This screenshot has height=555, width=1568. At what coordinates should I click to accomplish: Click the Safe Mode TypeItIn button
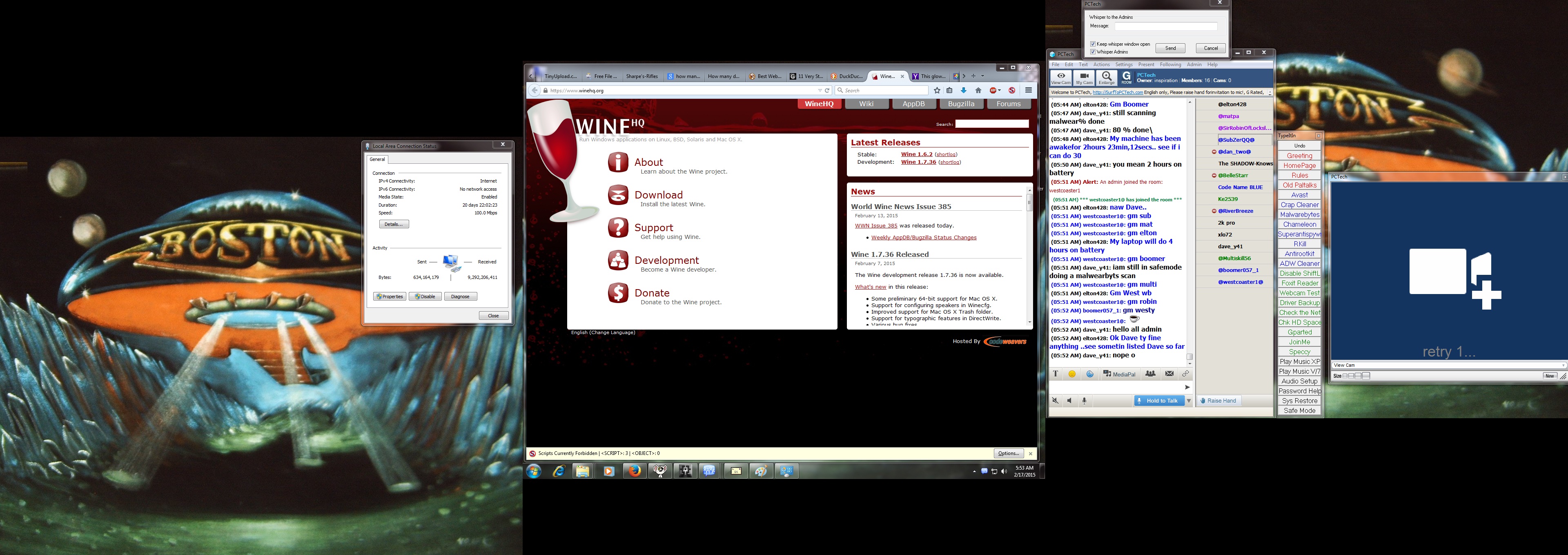click(x=1299, y=411)
